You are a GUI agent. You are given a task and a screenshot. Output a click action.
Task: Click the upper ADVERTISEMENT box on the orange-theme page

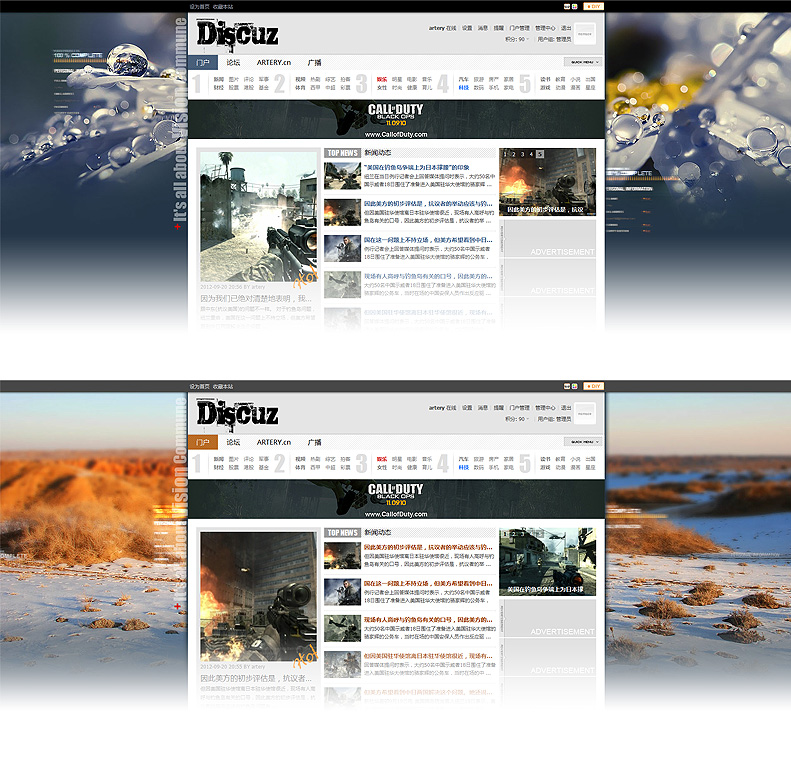(547, 618)
